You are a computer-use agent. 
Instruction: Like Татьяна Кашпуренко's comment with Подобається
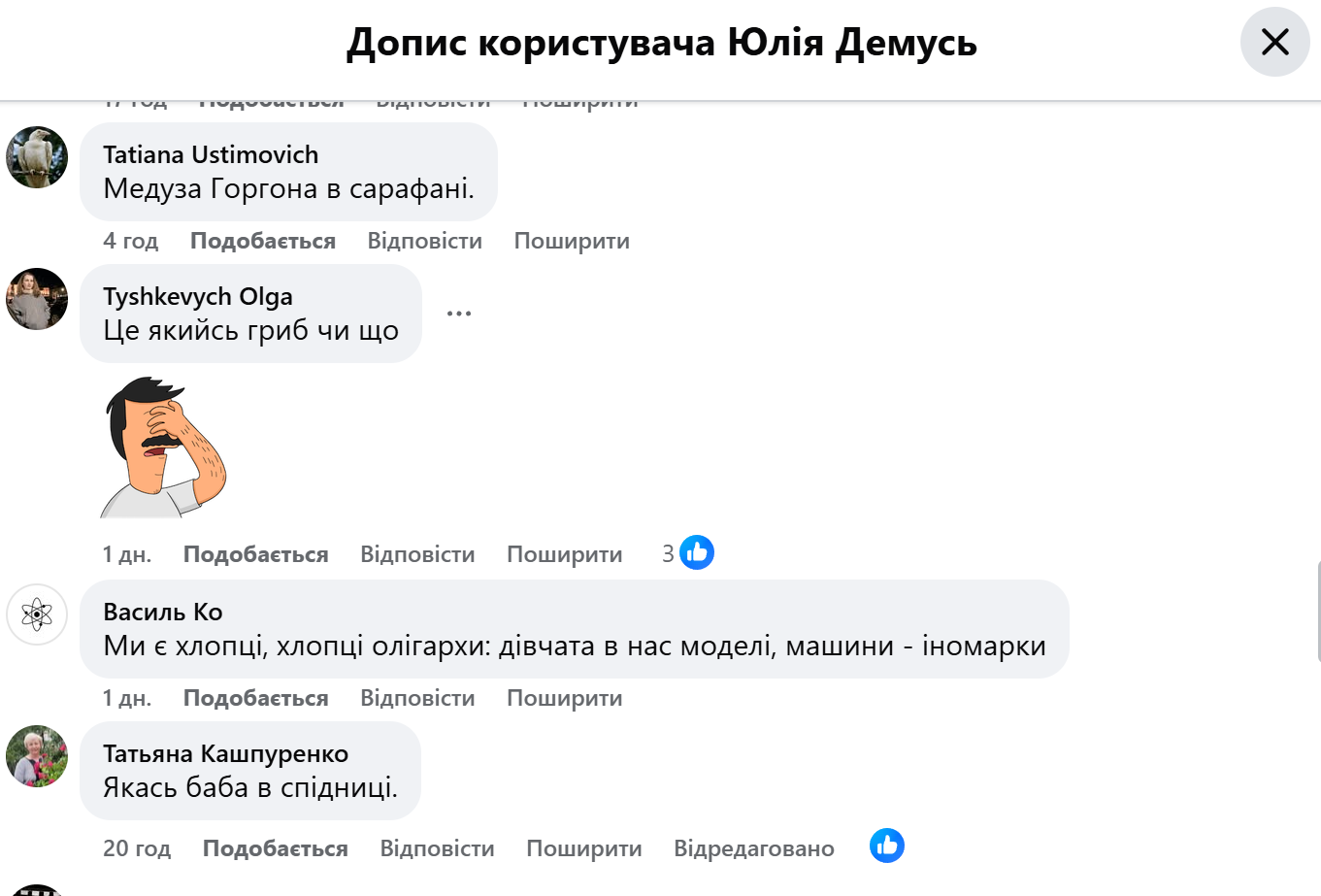(275, 848)
